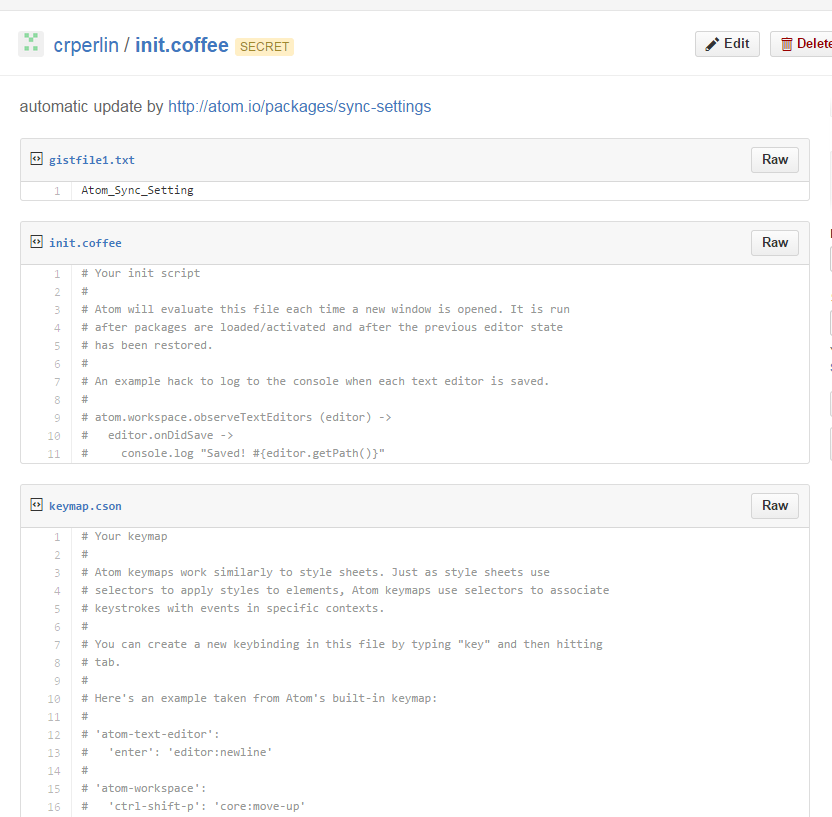832x817 pixels.
Task: View Raw contents of the init.coffee file
Action: pyautogui.click(x=775, y=243)
